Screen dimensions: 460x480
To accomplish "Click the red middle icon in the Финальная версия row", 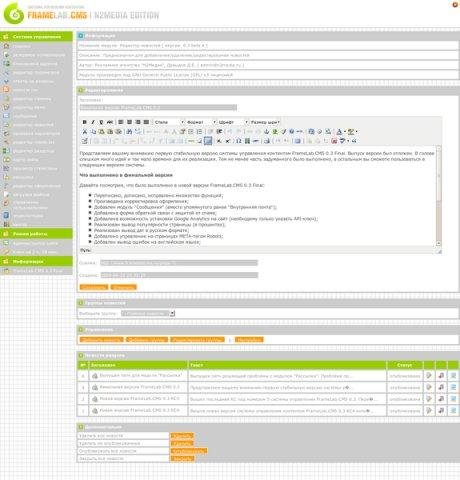I will [441, 387].
